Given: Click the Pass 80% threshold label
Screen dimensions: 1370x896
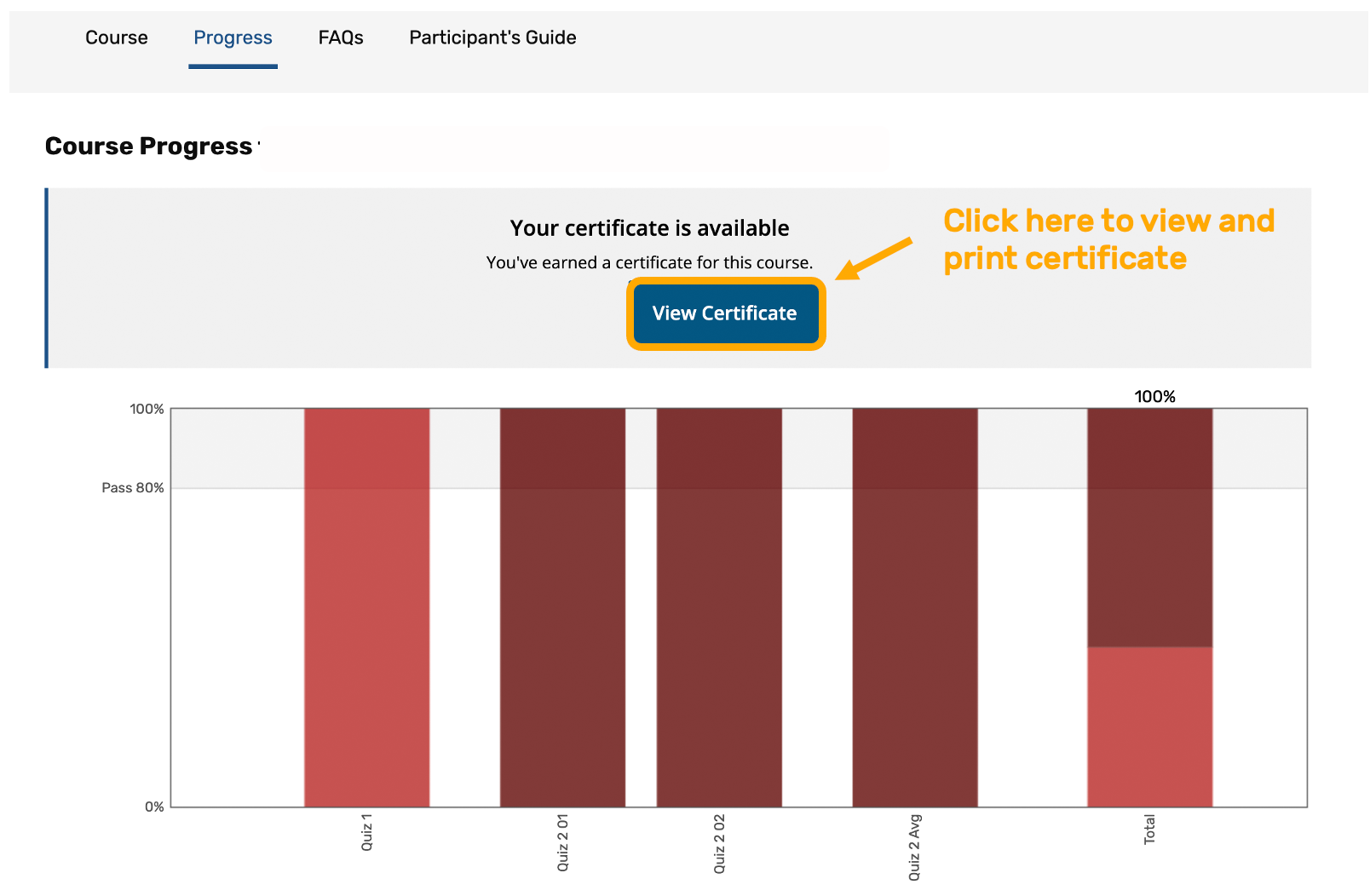Looking at the screenshot, I should click(x=133, y=488).
